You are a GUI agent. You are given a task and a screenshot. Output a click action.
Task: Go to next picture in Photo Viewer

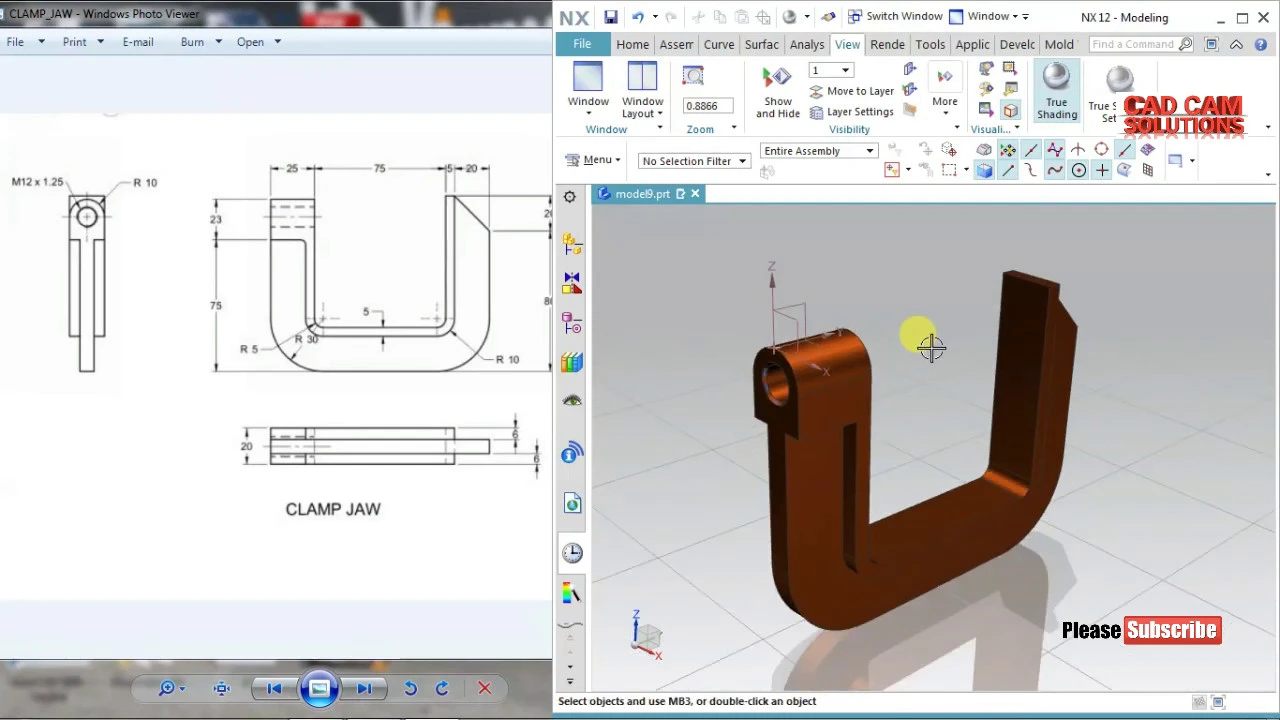pyautogui.click(x=364, y=688)
